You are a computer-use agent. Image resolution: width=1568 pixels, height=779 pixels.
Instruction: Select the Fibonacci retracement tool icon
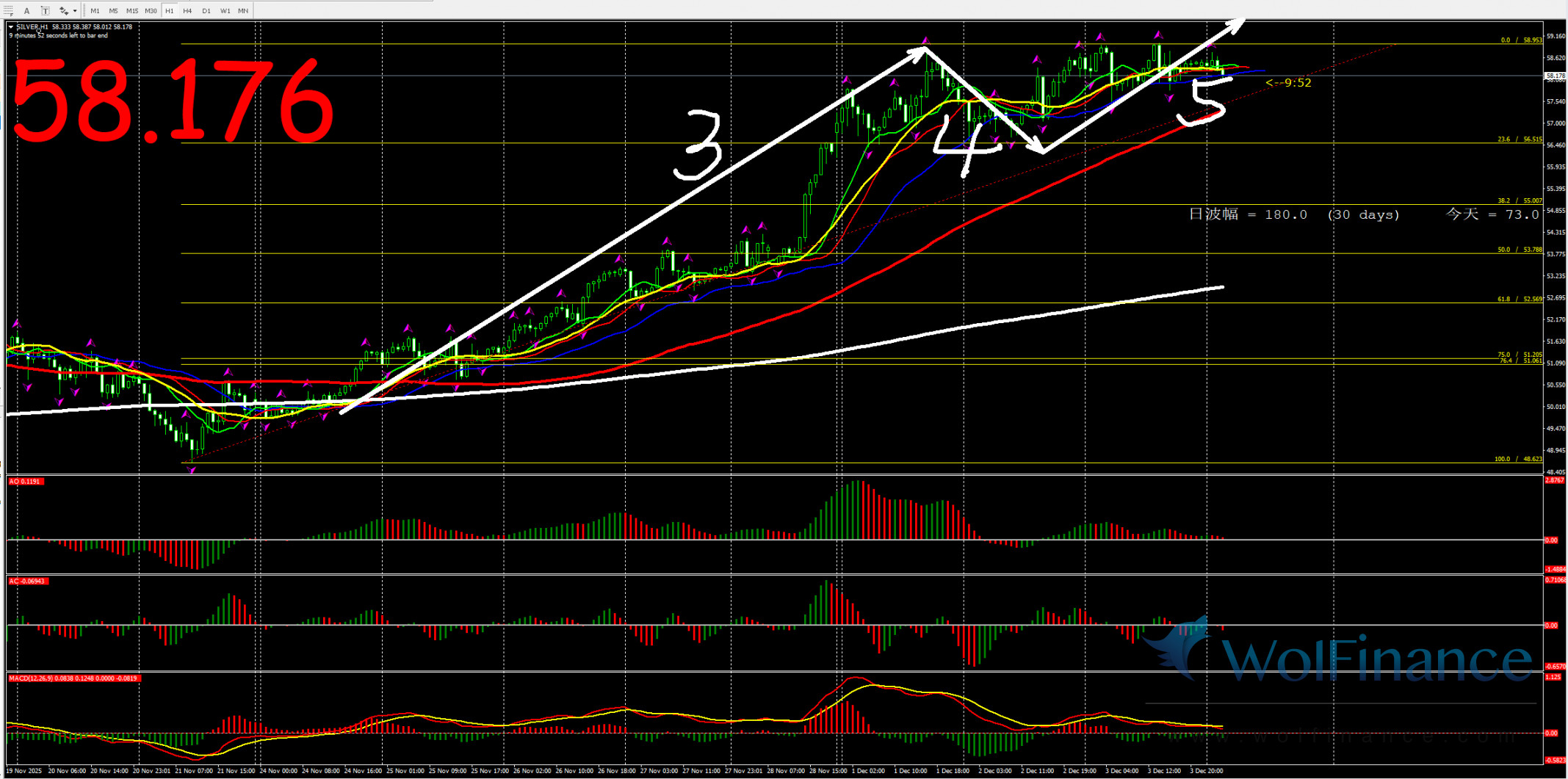click(8, 10)
